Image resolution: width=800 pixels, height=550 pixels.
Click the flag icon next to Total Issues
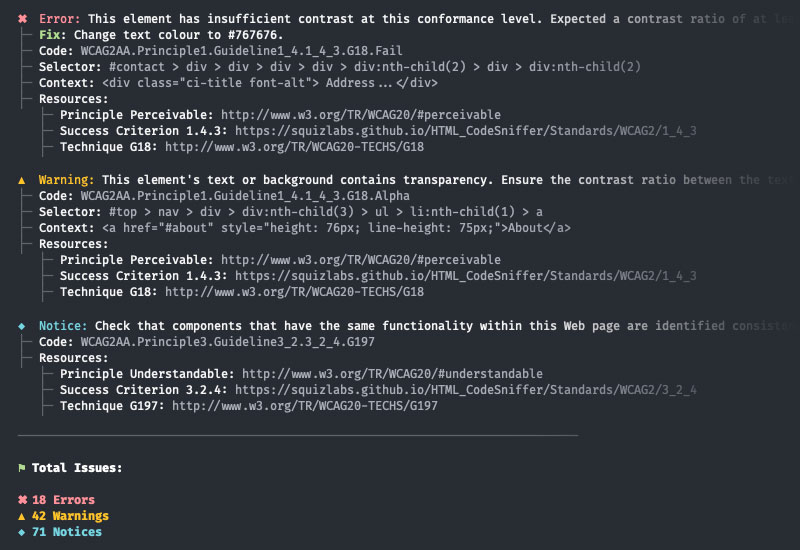pos(22,468)
